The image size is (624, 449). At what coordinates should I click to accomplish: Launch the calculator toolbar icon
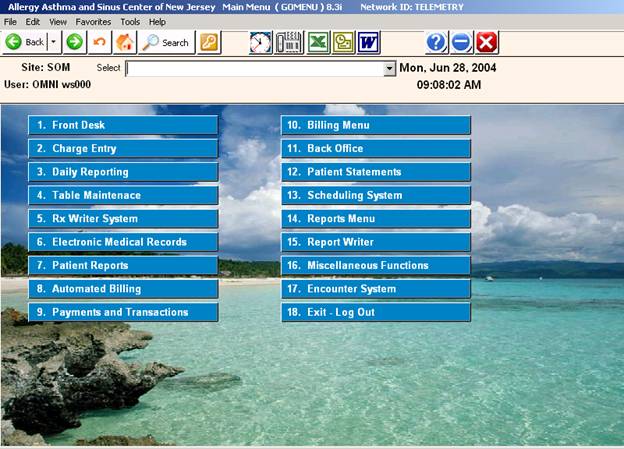(x=288, y=42)
